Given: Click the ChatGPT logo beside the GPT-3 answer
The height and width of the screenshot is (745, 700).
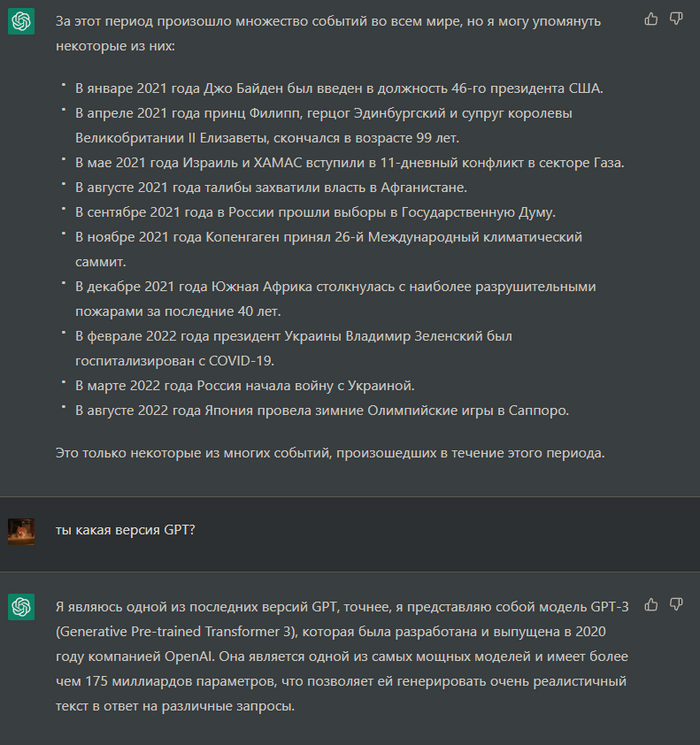Looking at the screenshot, I should (x=22, y=607).
